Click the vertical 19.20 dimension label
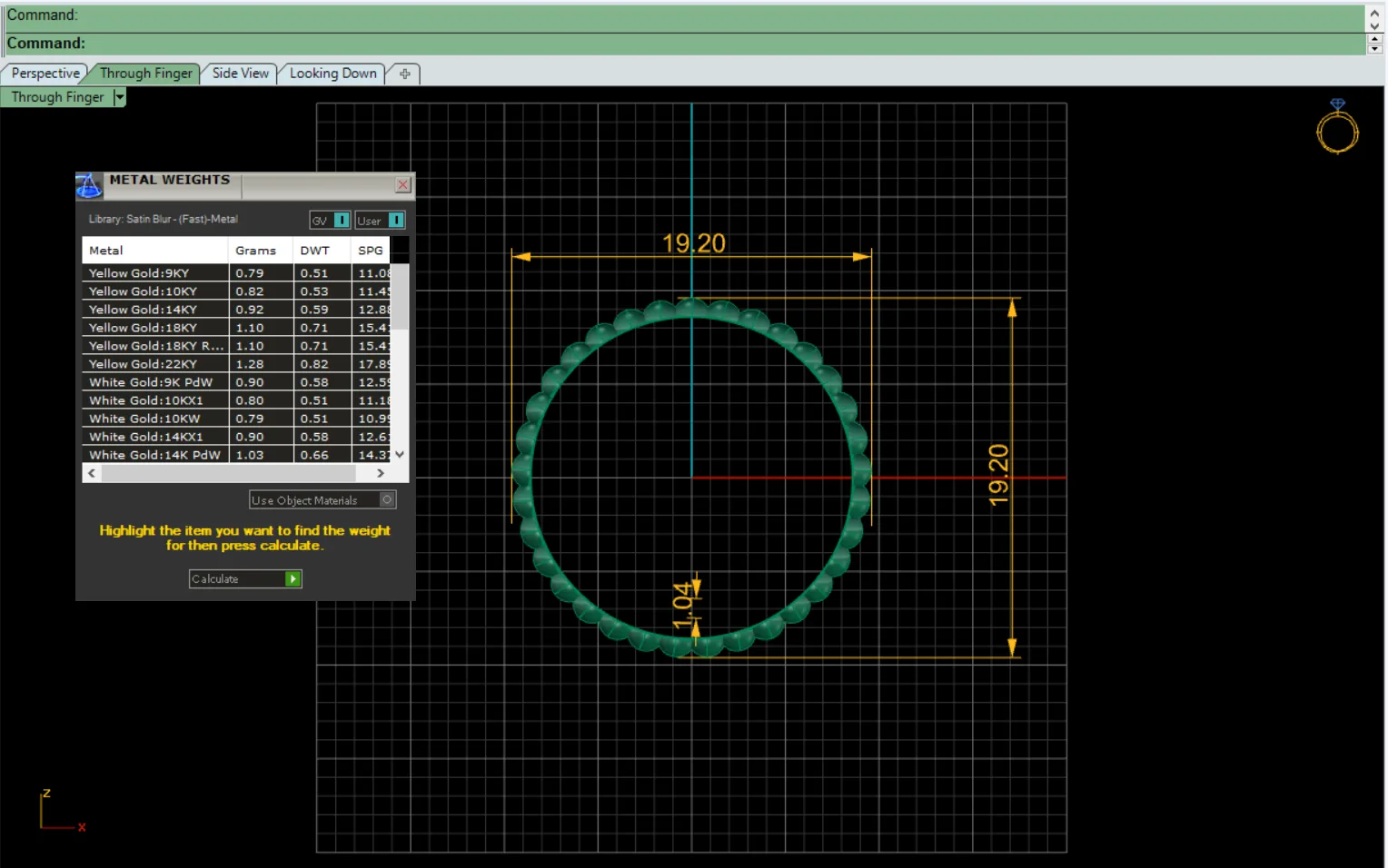1388x868 pixels. pos(998,475)
